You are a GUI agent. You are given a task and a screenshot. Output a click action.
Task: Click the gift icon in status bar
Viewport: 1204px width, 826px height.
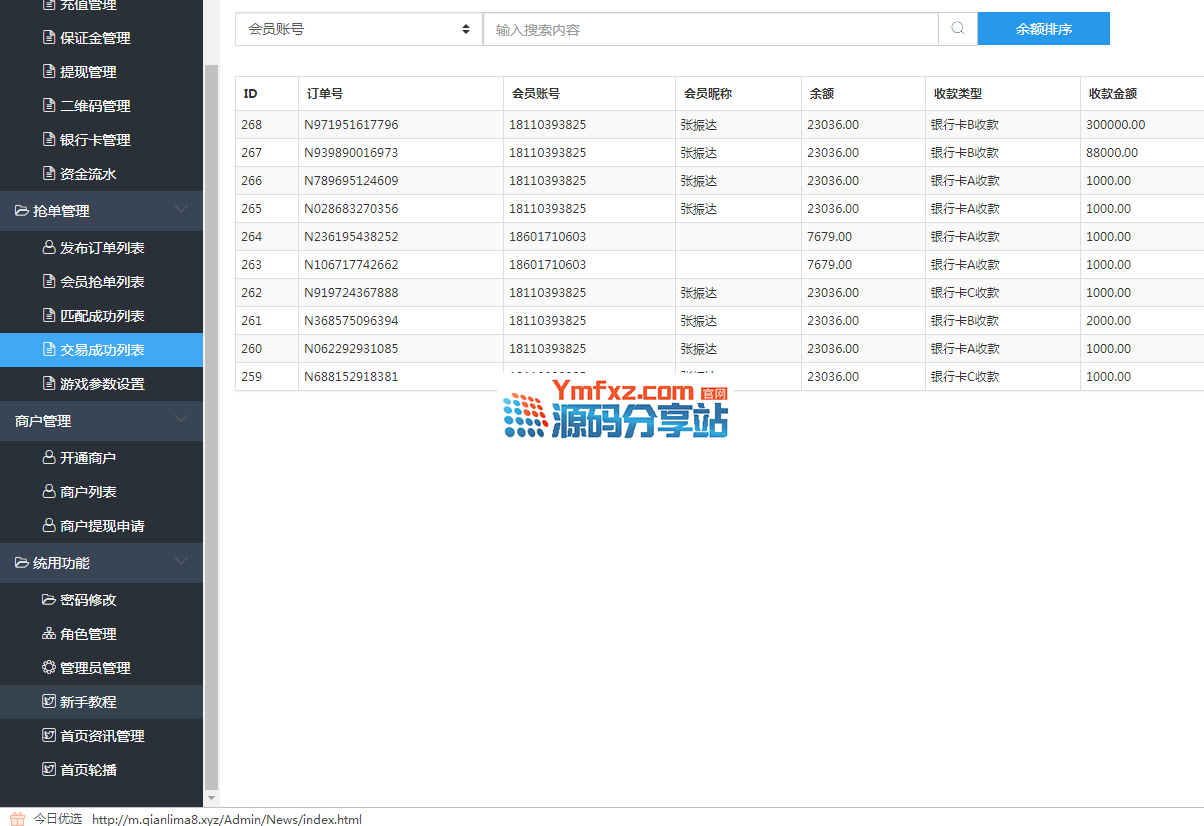(x=17, y=818)
